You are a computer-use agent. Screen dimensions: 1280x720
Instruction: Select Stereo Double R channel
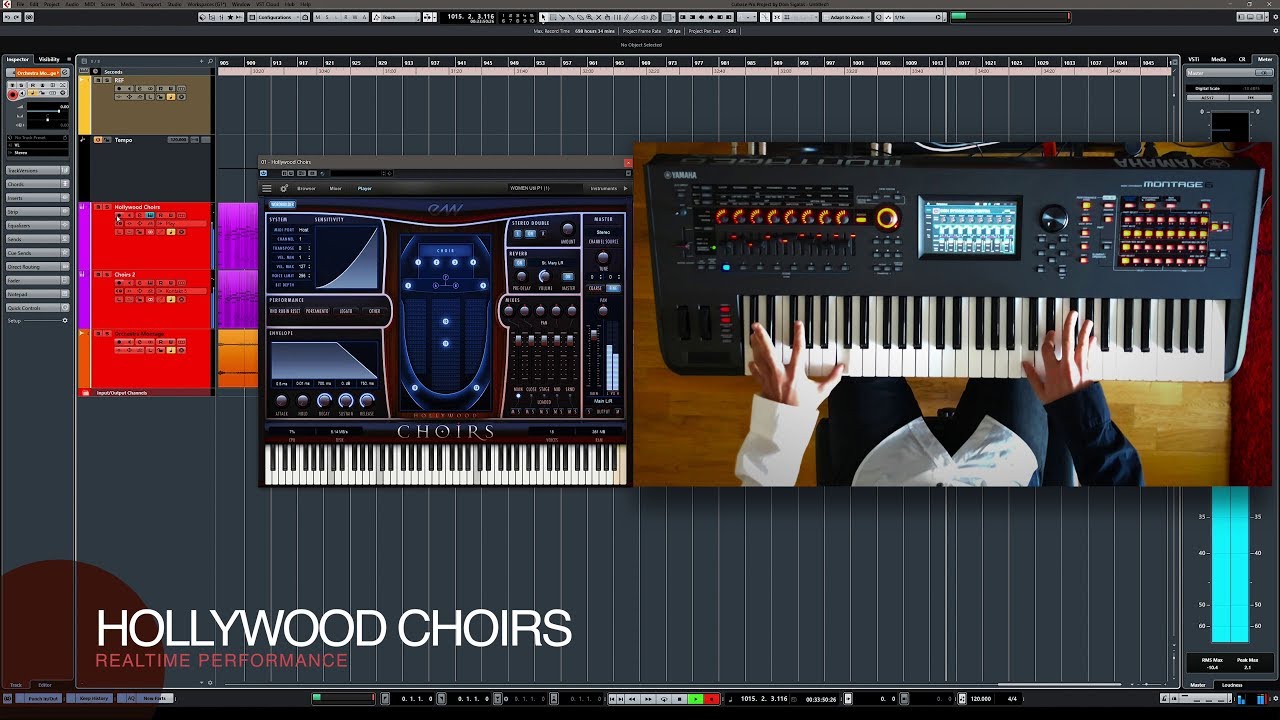click(x=542, y=234)
